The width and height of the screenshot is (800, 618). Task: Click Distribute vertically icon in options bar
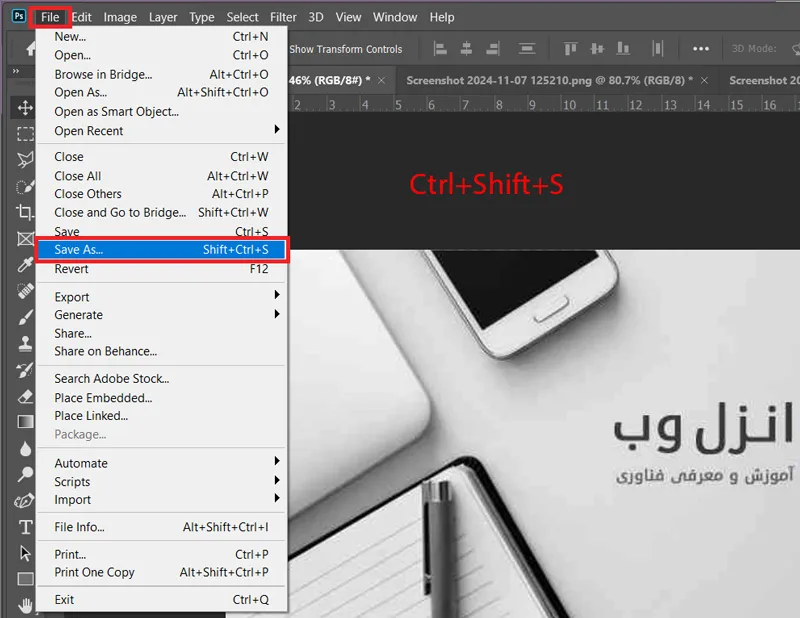click(527, 49)
